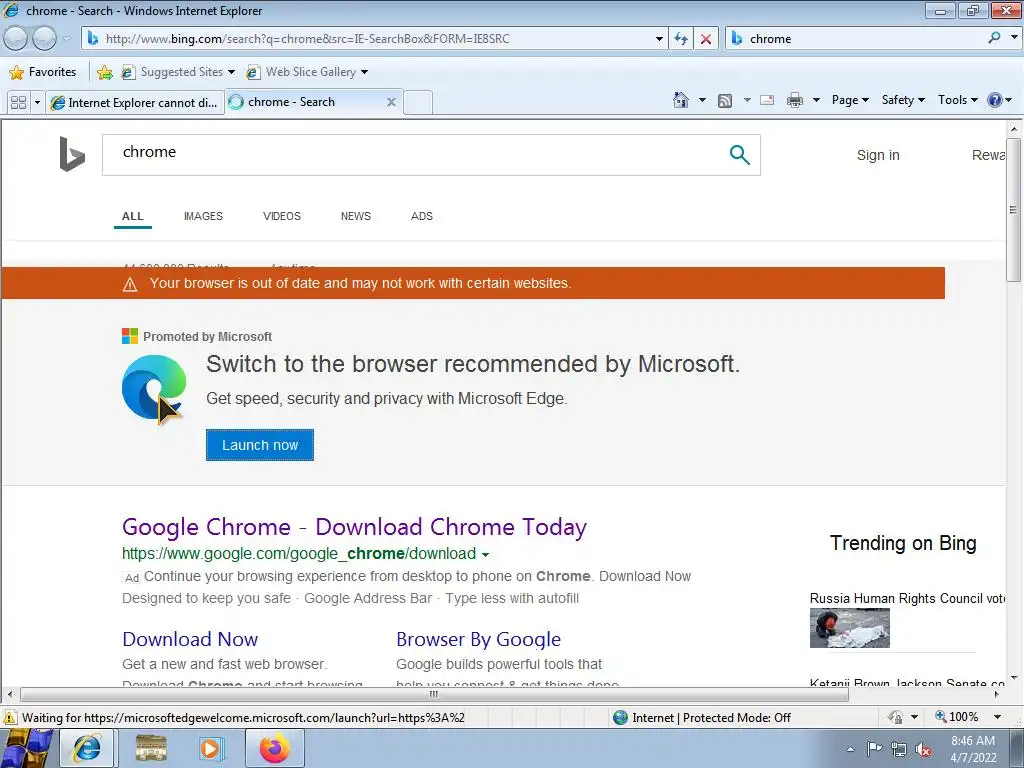Image resolution: width=1024 pixels, height=768 pixels.
Task: Click the Windows Start button
Action: click(x=26, y=748)
